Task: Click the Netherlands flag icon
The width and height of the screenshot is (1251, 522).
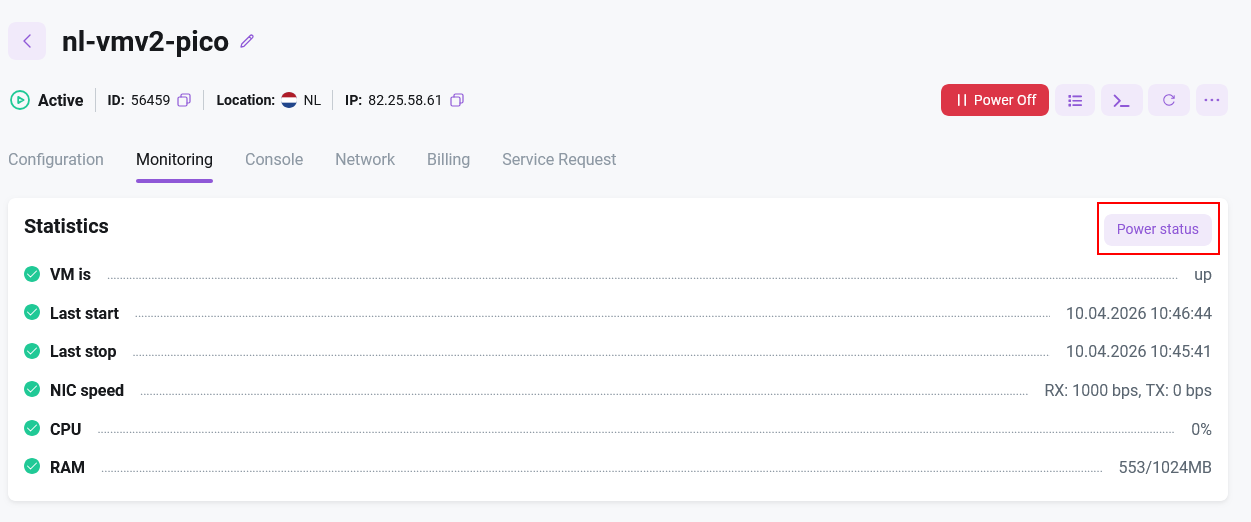Action: pos(289,100)
